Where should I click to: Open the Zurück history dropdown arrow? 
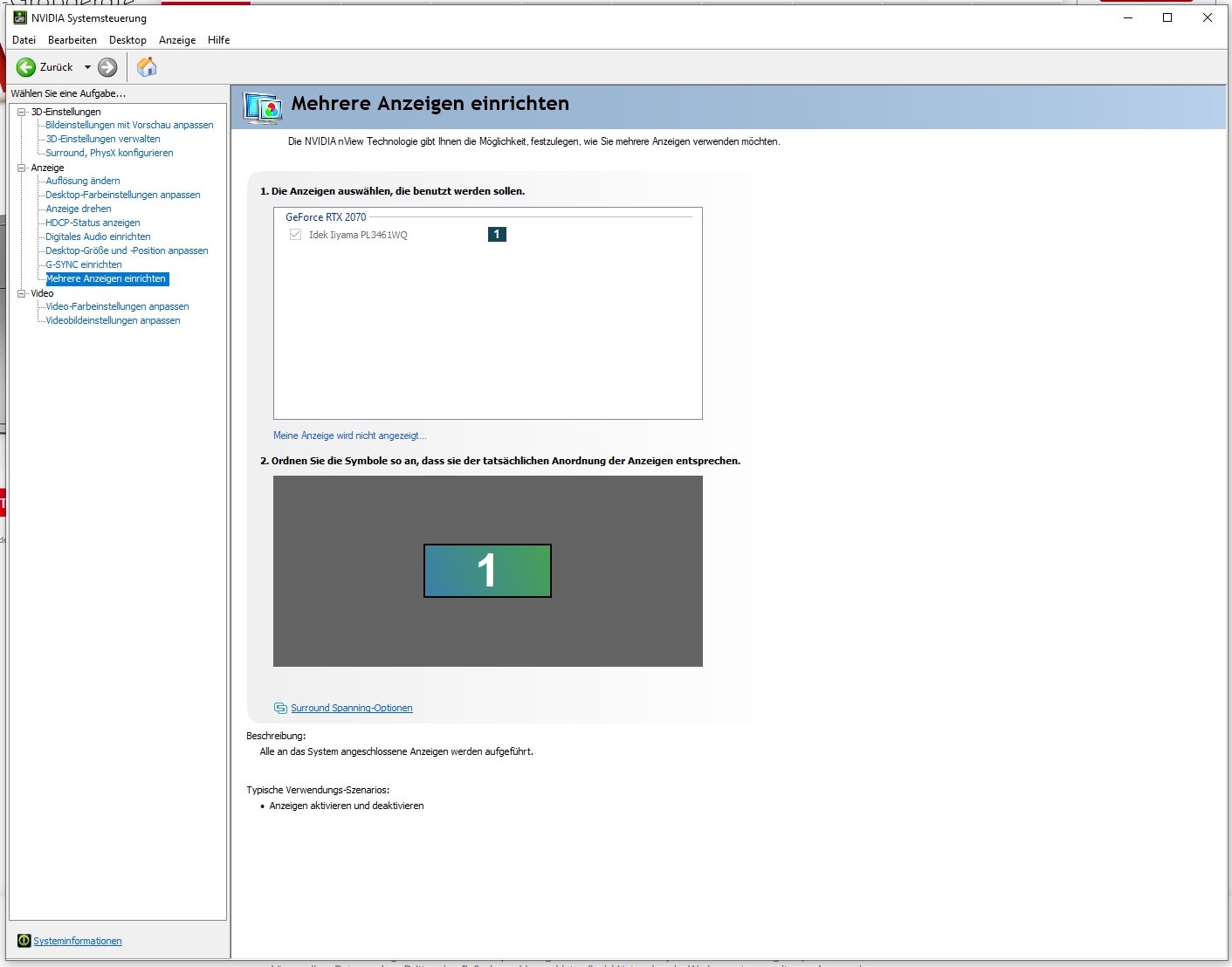point(87,67)
